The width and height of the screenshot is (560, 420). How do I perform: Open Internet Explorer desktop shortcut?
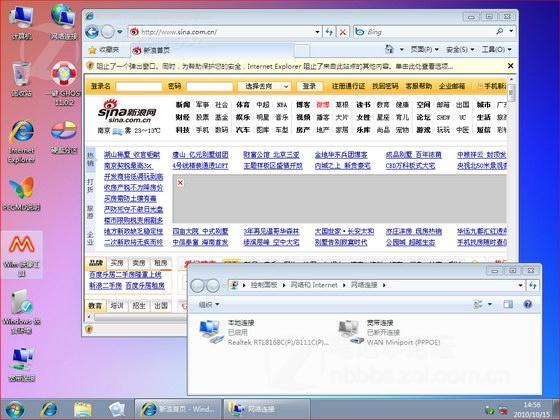pyautogui.click(x=22, y=142)
